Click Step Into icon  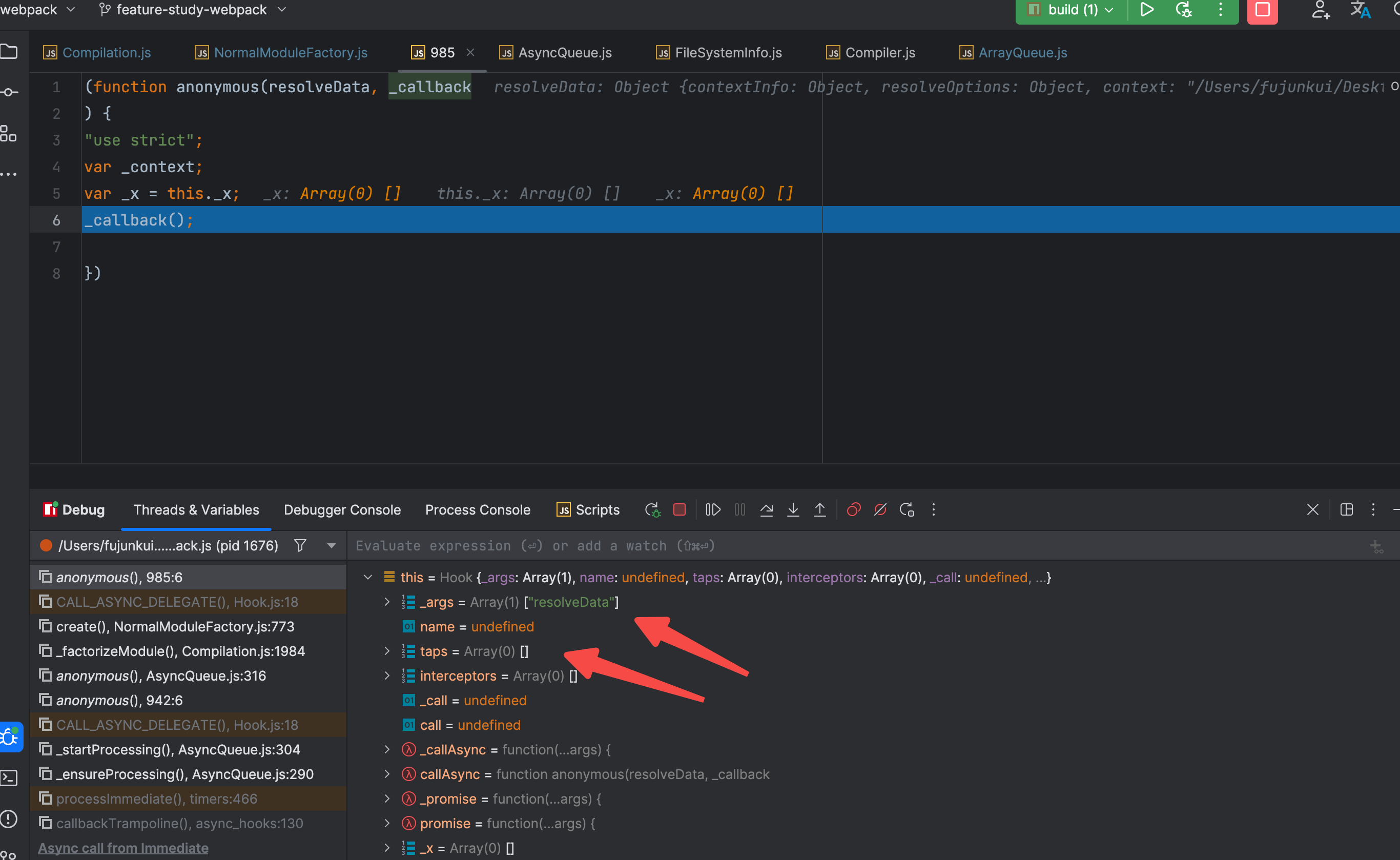tap(793, 509)
